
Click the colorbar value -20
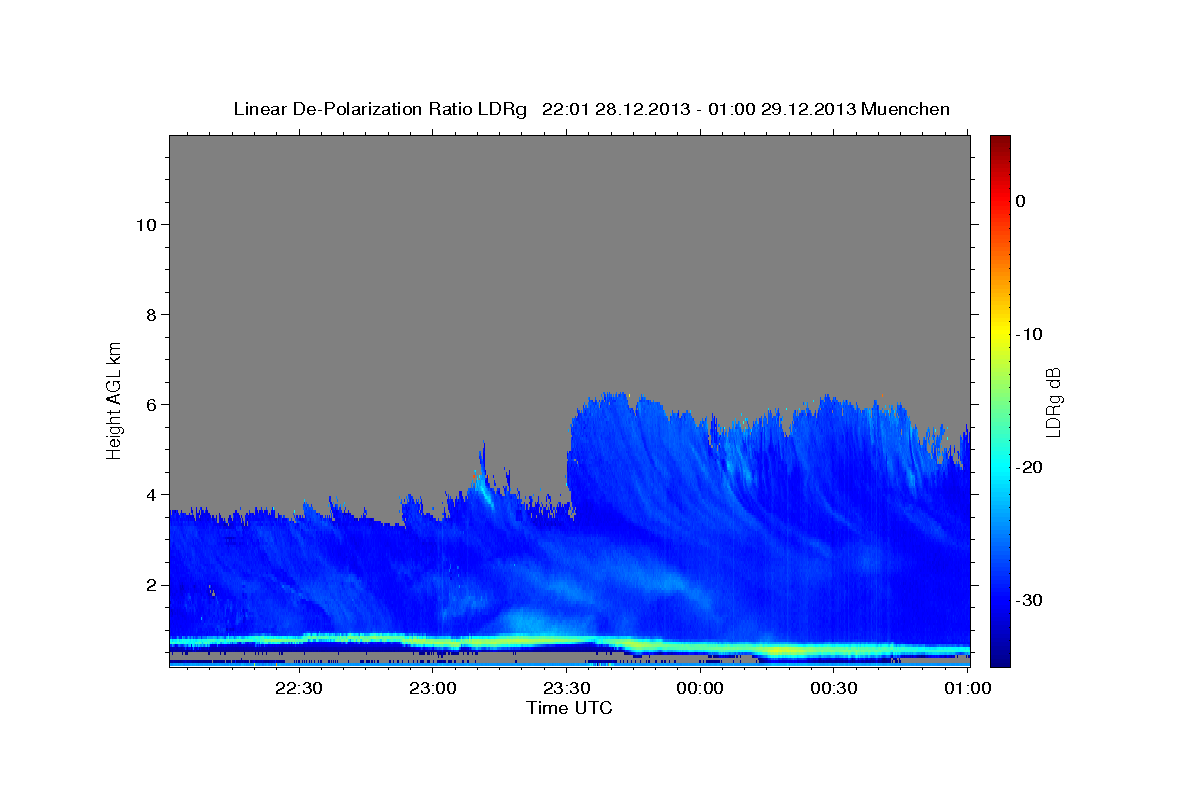[1029, 467]
